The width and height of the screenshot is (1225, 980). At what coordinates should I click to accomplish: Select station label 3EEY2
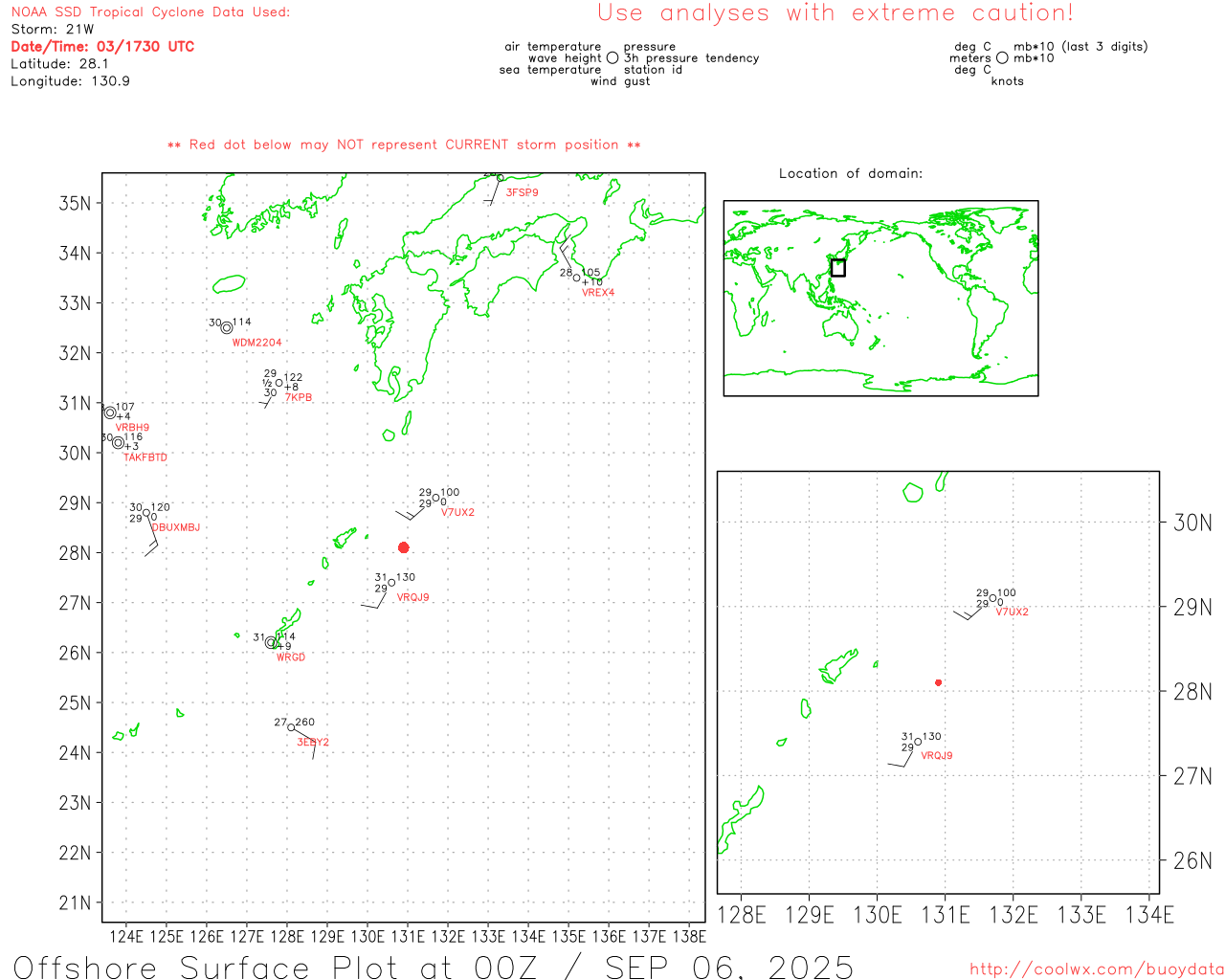tap(313, 743)
